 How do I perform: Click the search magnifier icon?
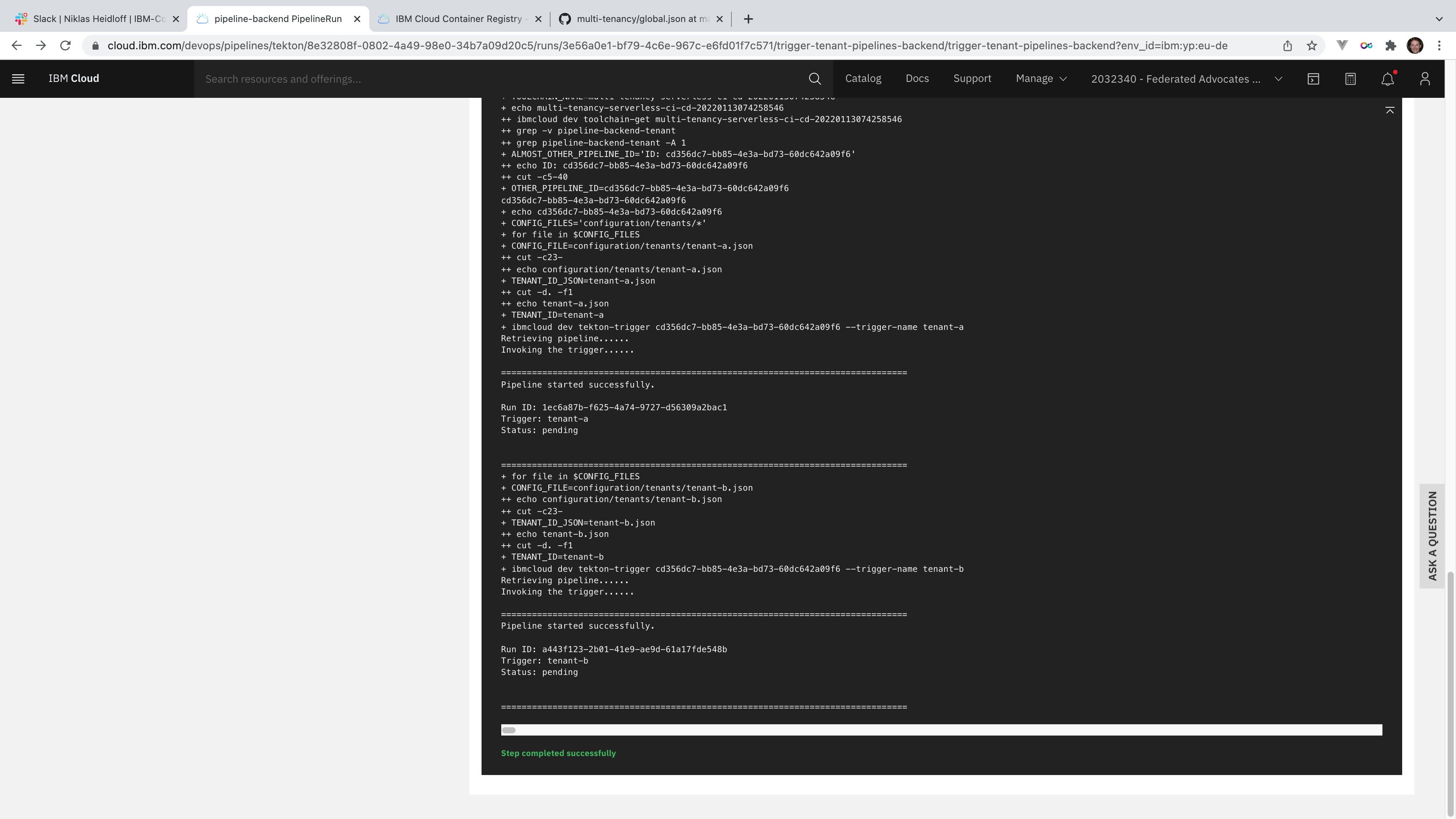pyautogui.click(x=814, y=78)
